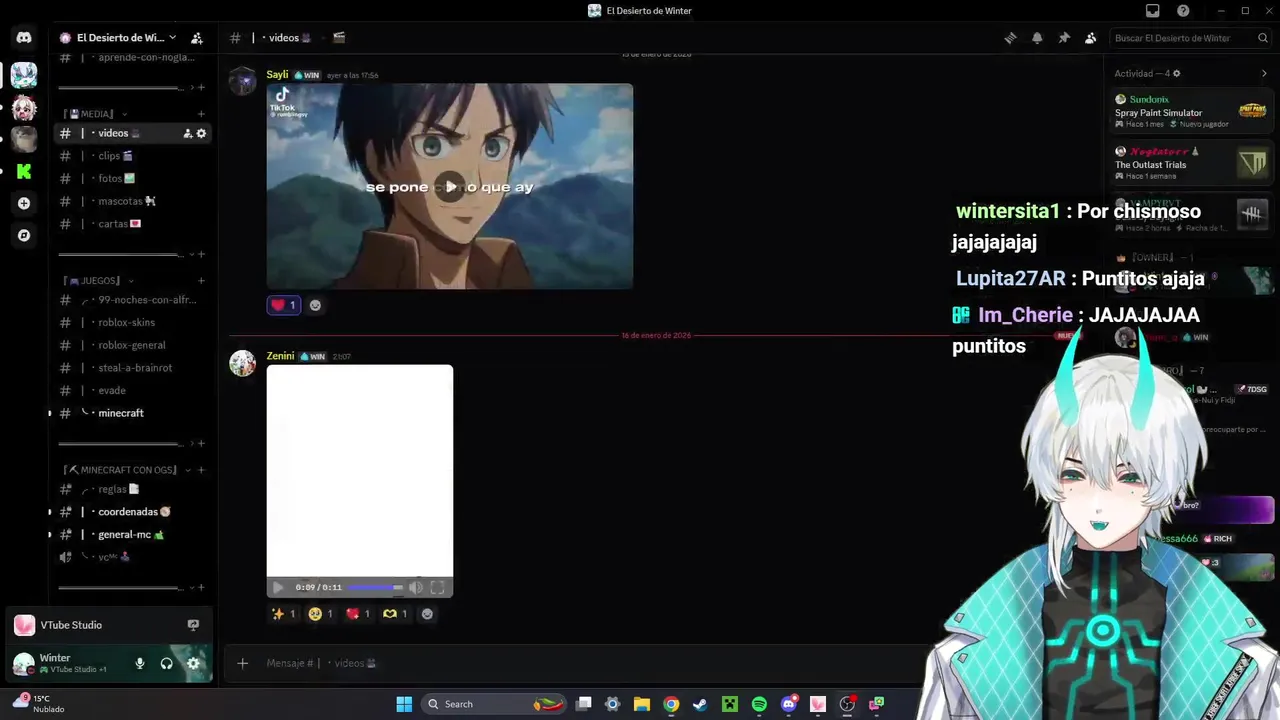Open the Inbox icon in title bar
1280x720 pixels.
pos(1153,11)
